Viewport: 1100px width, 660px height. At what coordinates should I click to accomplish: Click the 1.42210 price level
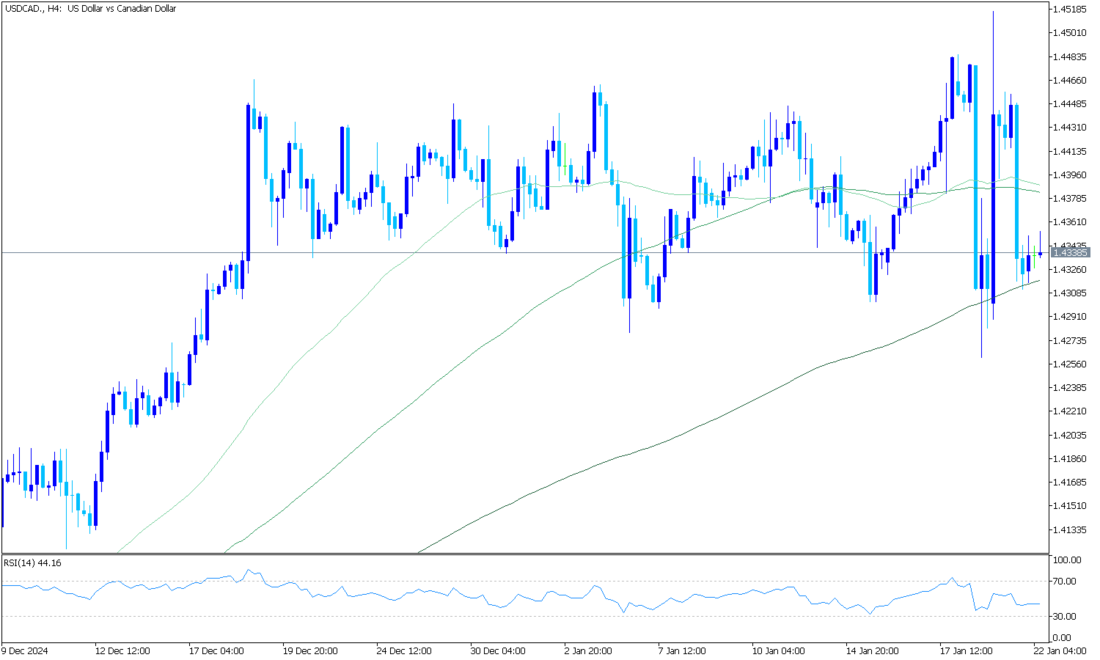(1070, 412)
